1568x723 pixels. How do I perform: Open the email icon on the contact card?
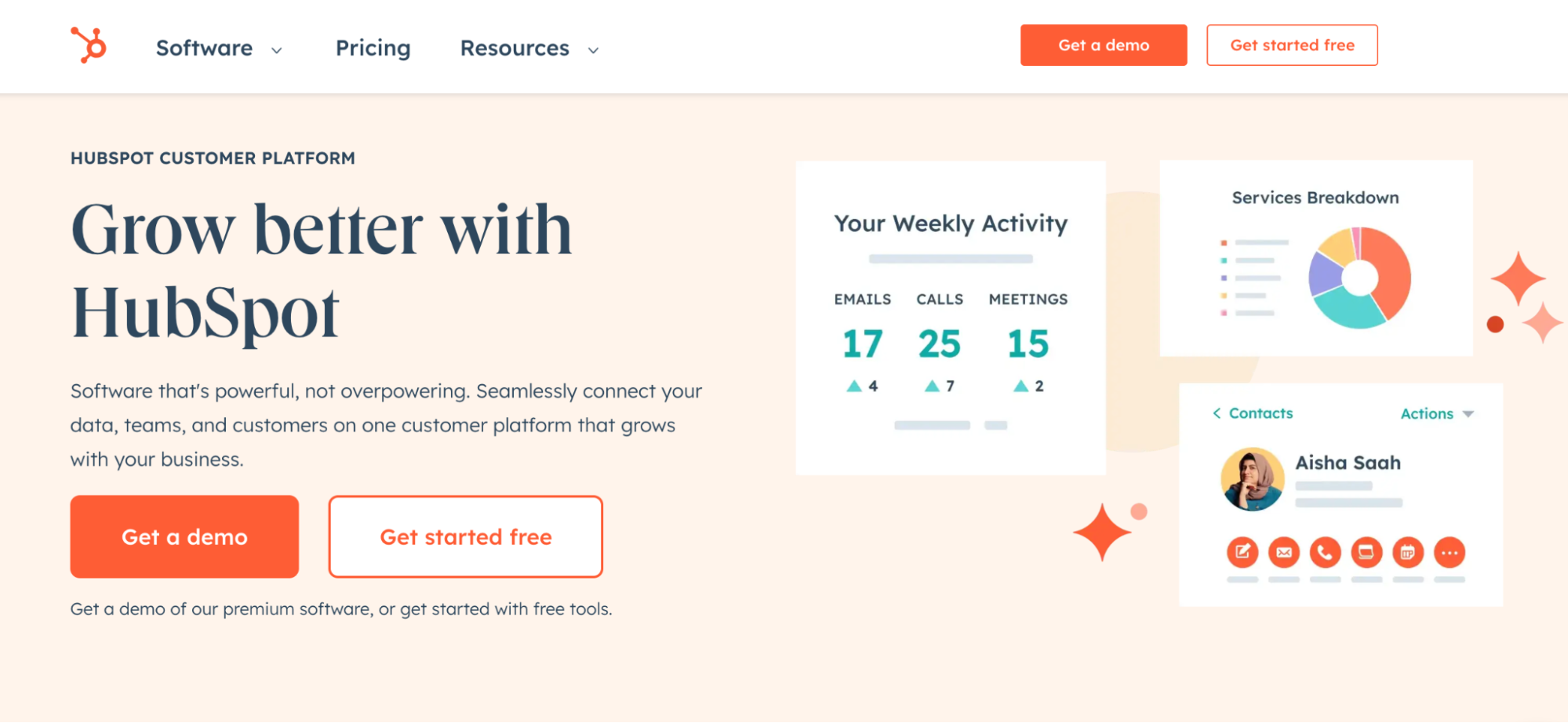(x=1284, y=552)
